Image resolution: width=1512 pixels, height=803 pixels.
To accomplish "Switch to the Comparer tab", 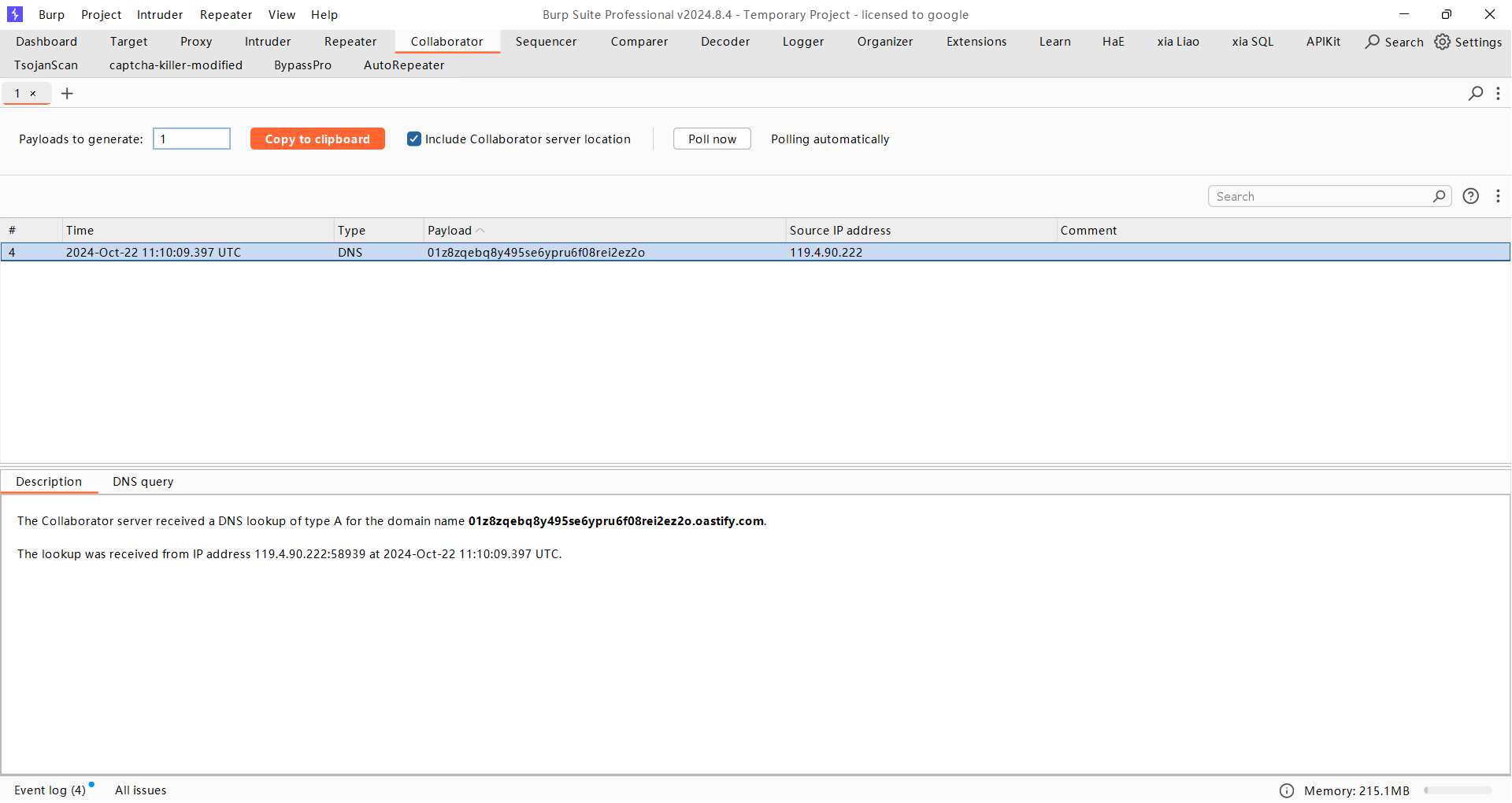I will (639, 42).
